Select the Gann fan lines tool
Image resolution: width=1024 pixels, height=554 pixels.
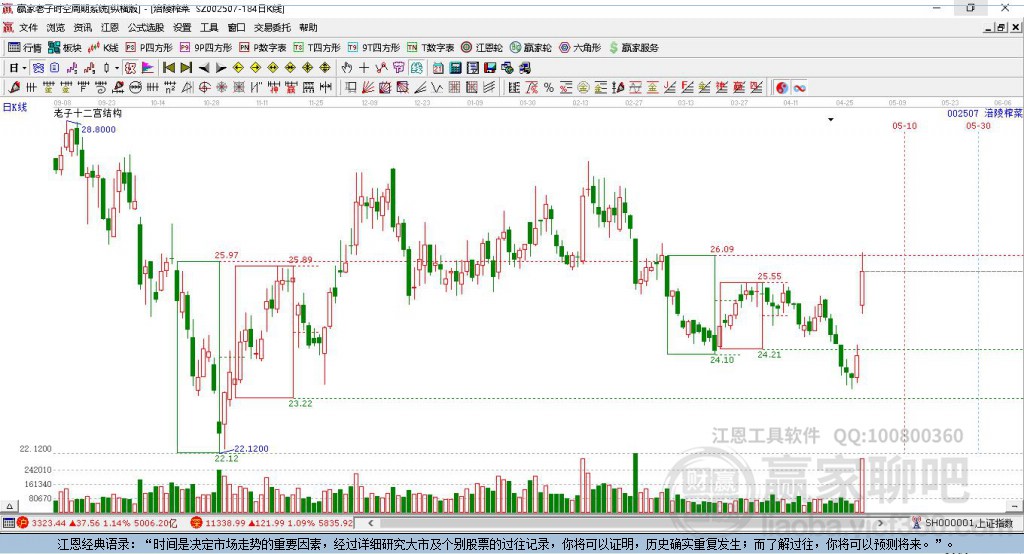[x=368, y=88]
